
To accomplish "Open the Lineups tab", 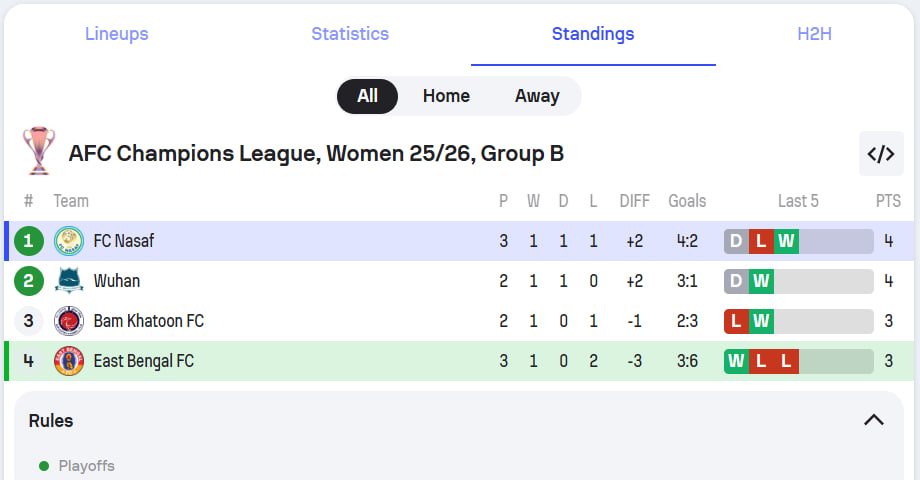I will pyautogui.click(x=117, y=34).
